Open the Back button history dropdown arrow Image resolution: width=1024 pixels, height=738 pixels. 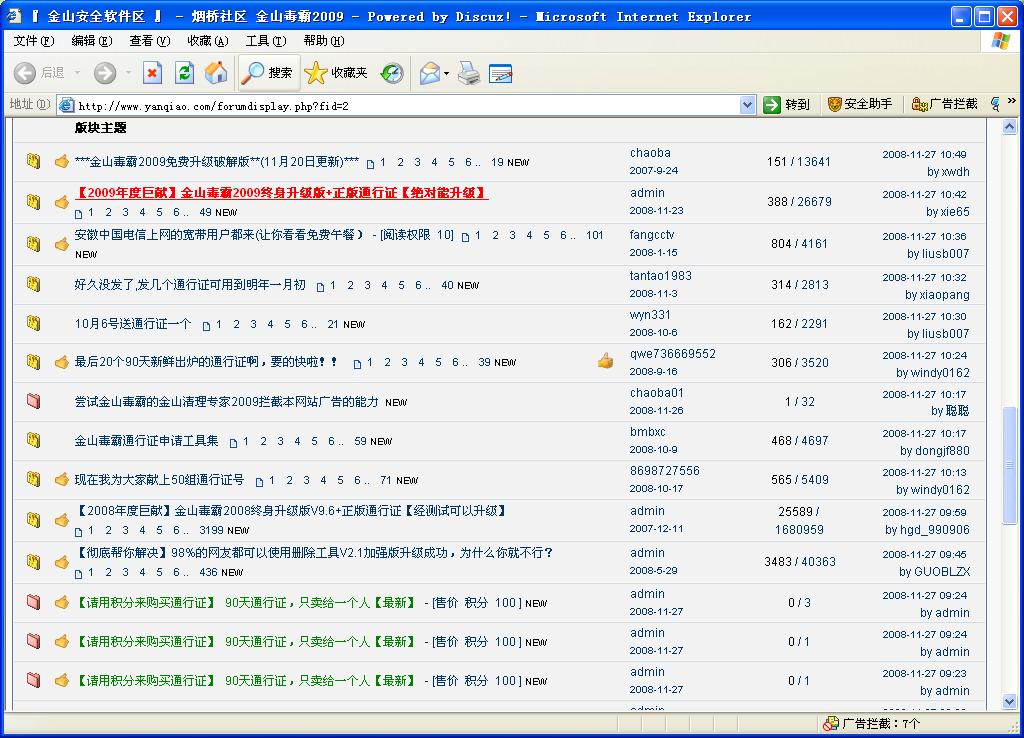click(x=75, y=73)
